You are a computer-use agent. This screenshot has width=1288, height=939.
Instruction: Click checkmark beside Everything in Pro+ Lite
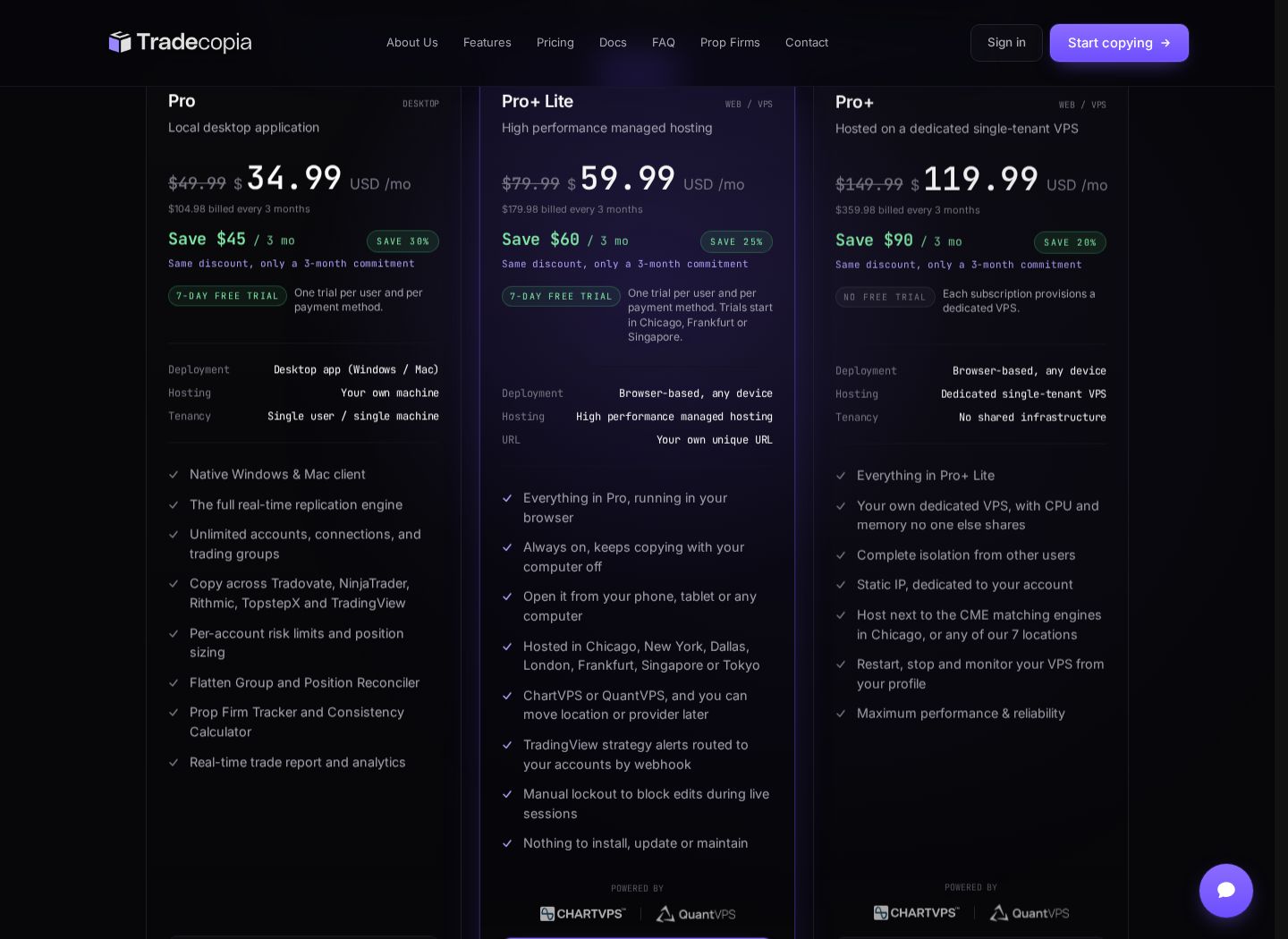coord(841,476)
